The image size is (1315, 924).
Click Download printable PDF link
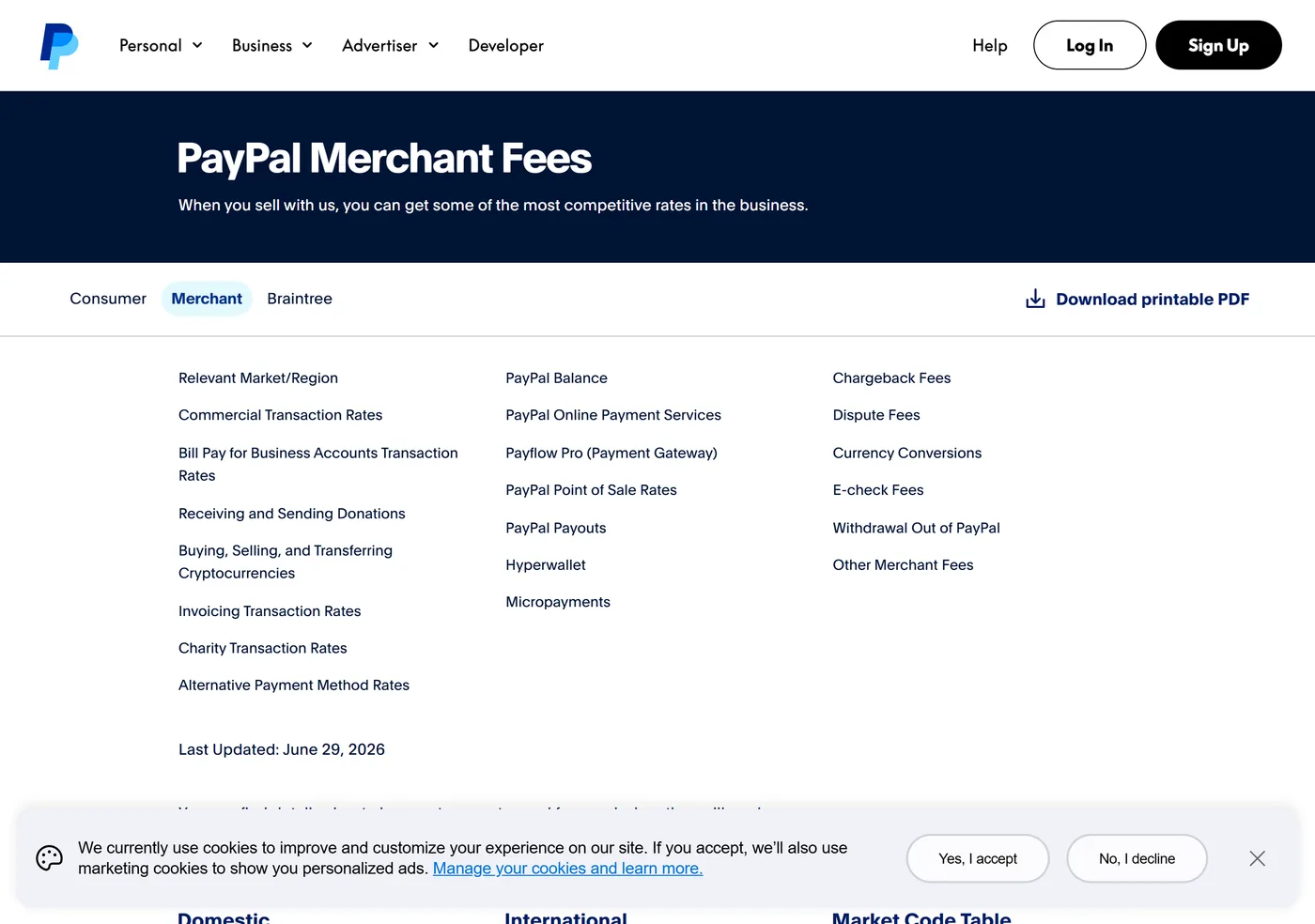point(1137,299)
